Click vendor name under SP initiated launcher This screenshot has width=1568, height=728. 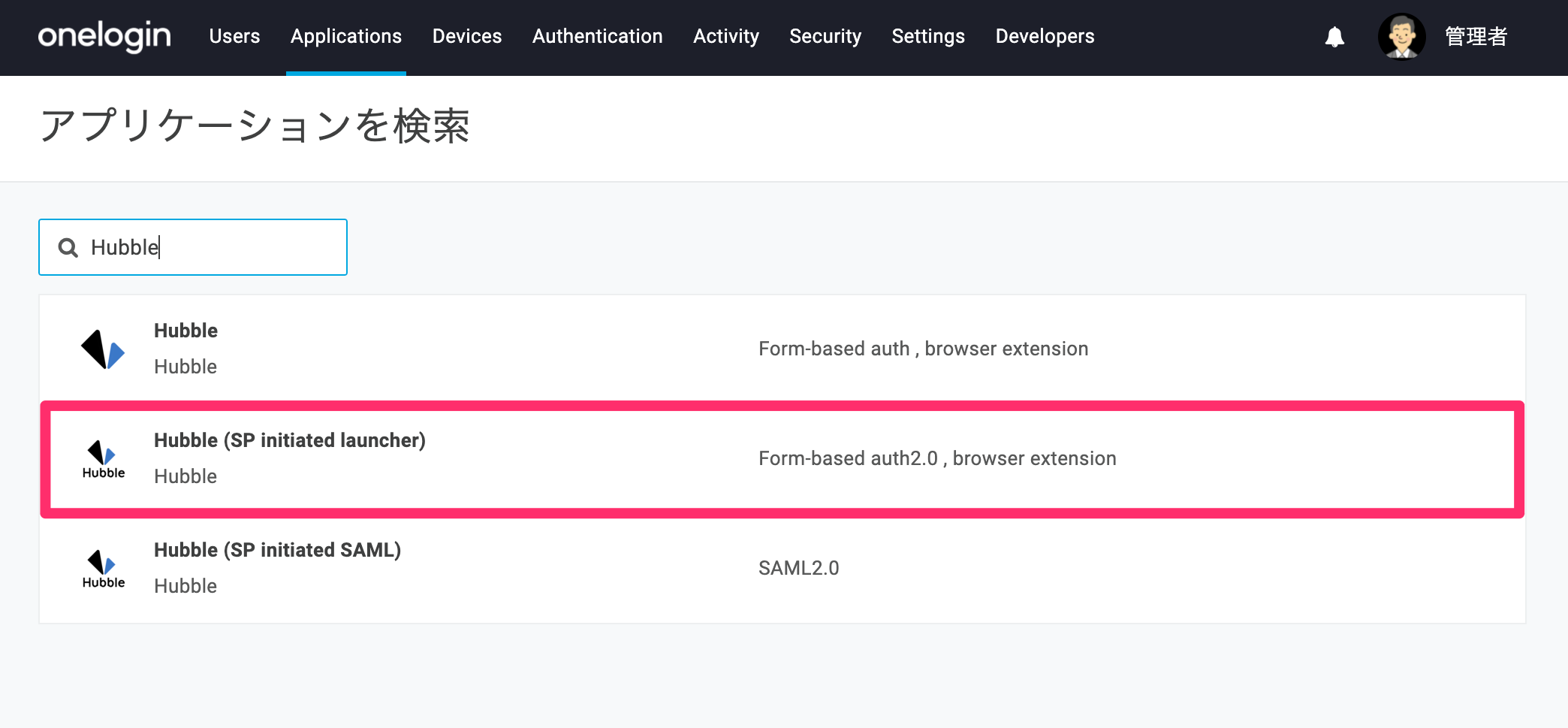[185, 476]
